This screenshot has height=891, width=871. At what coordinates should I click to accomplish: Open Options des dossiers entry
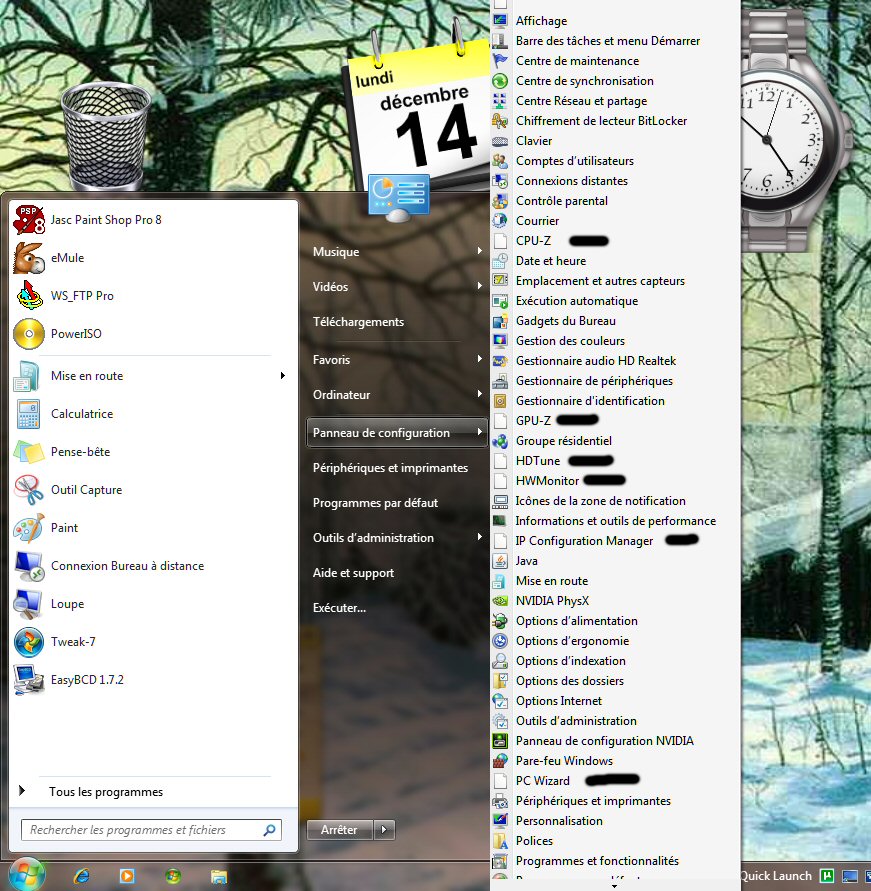coord(570,681)
